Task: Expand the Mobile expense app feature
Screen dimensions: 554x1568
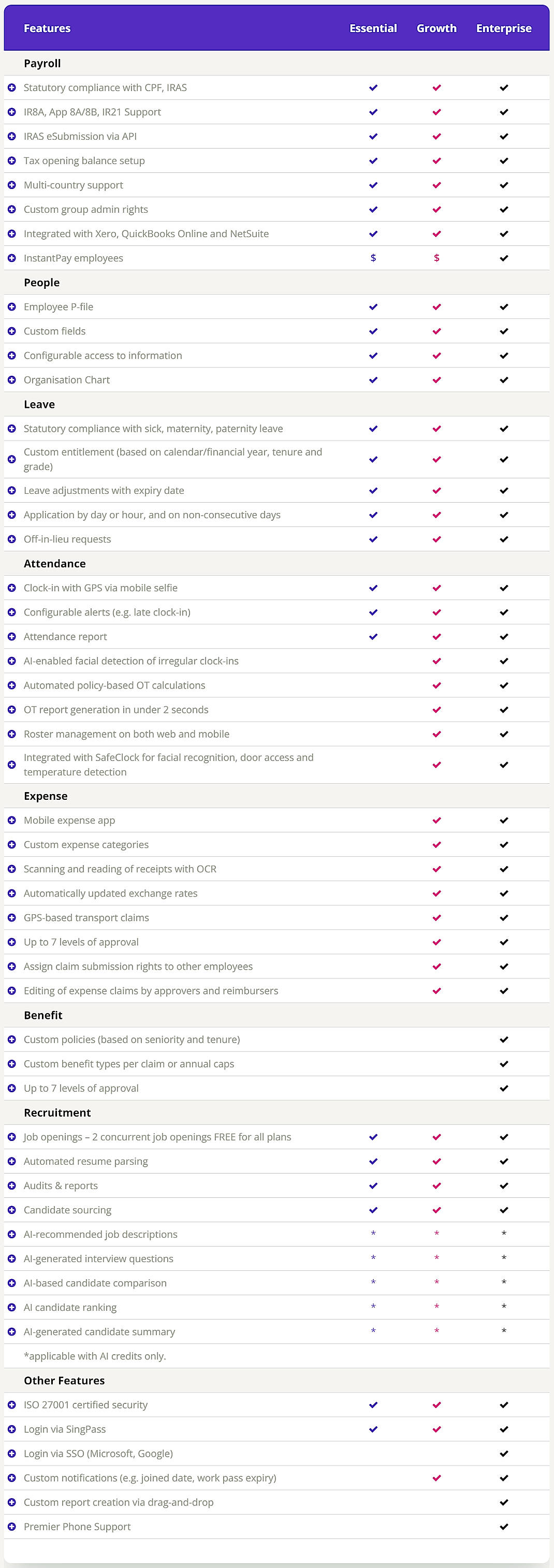Action: coord(13,820)
